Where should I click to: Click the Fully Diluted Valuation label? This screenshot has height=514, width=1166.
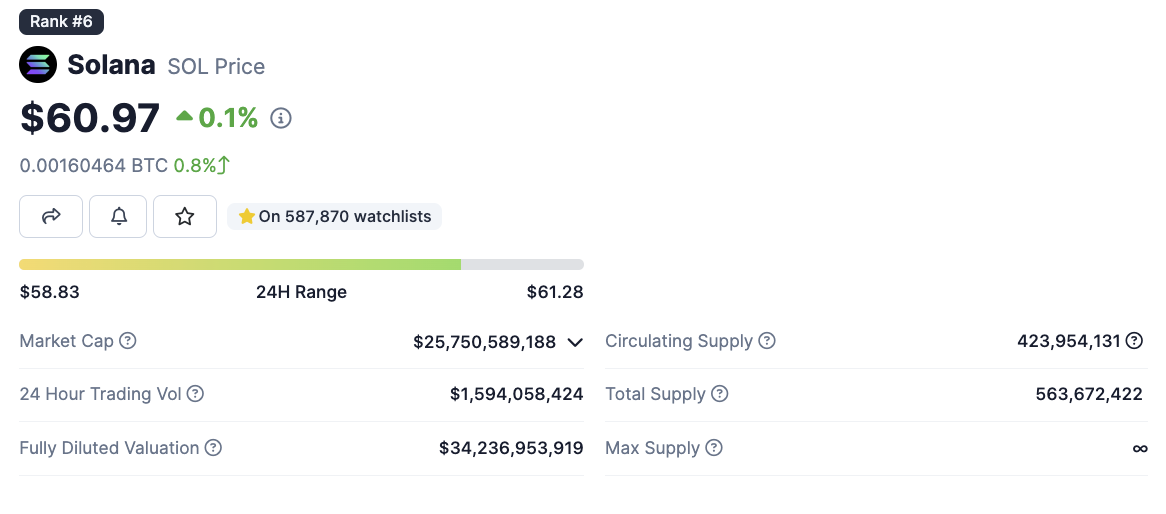tap(109, 448)
